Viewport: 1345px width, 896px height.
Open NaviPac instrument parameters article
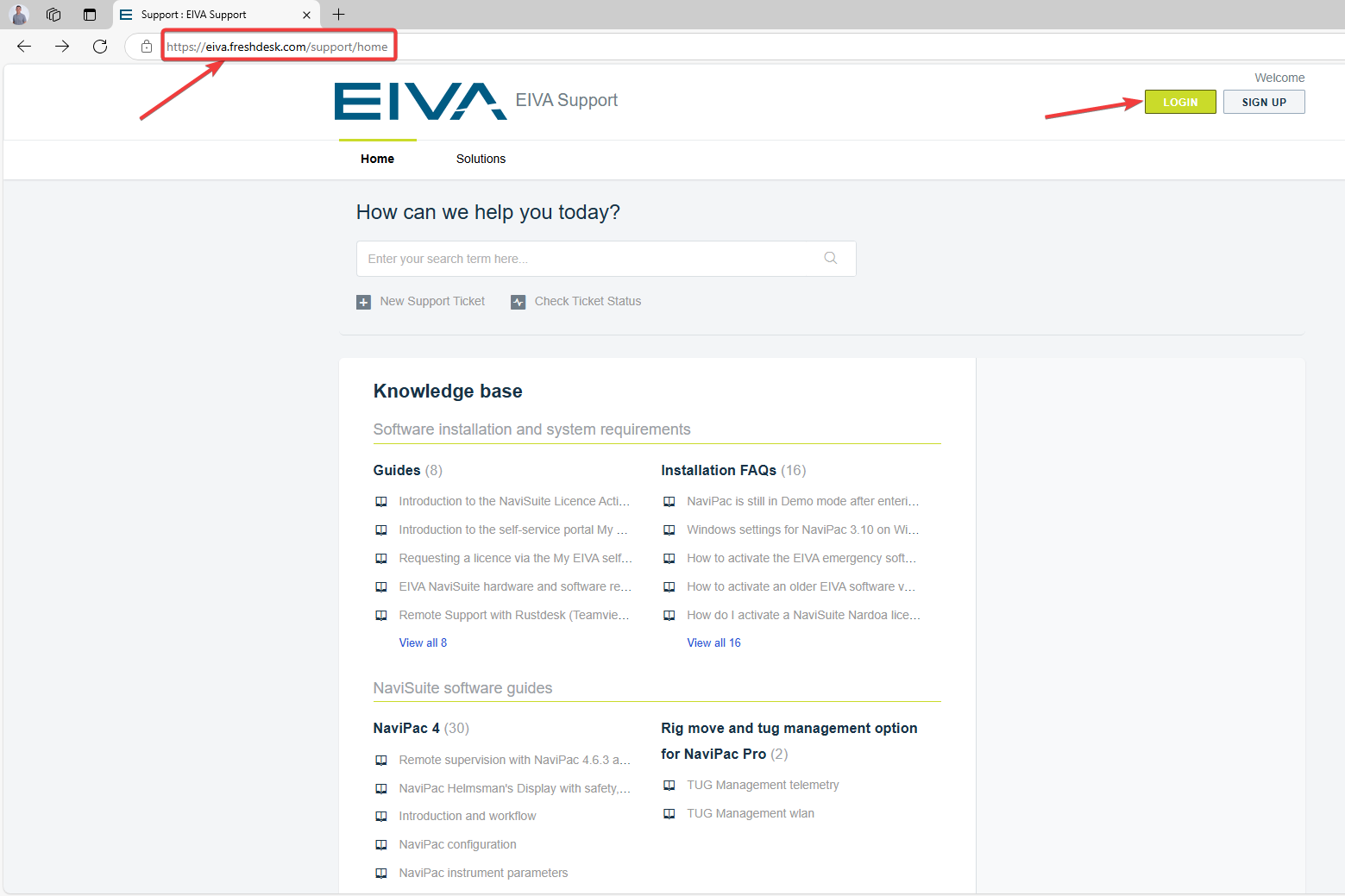coord(483,873)
